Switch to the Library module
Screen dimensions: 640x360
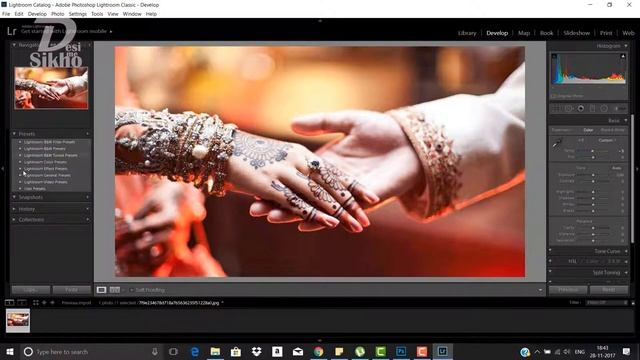tap(467, 33)
